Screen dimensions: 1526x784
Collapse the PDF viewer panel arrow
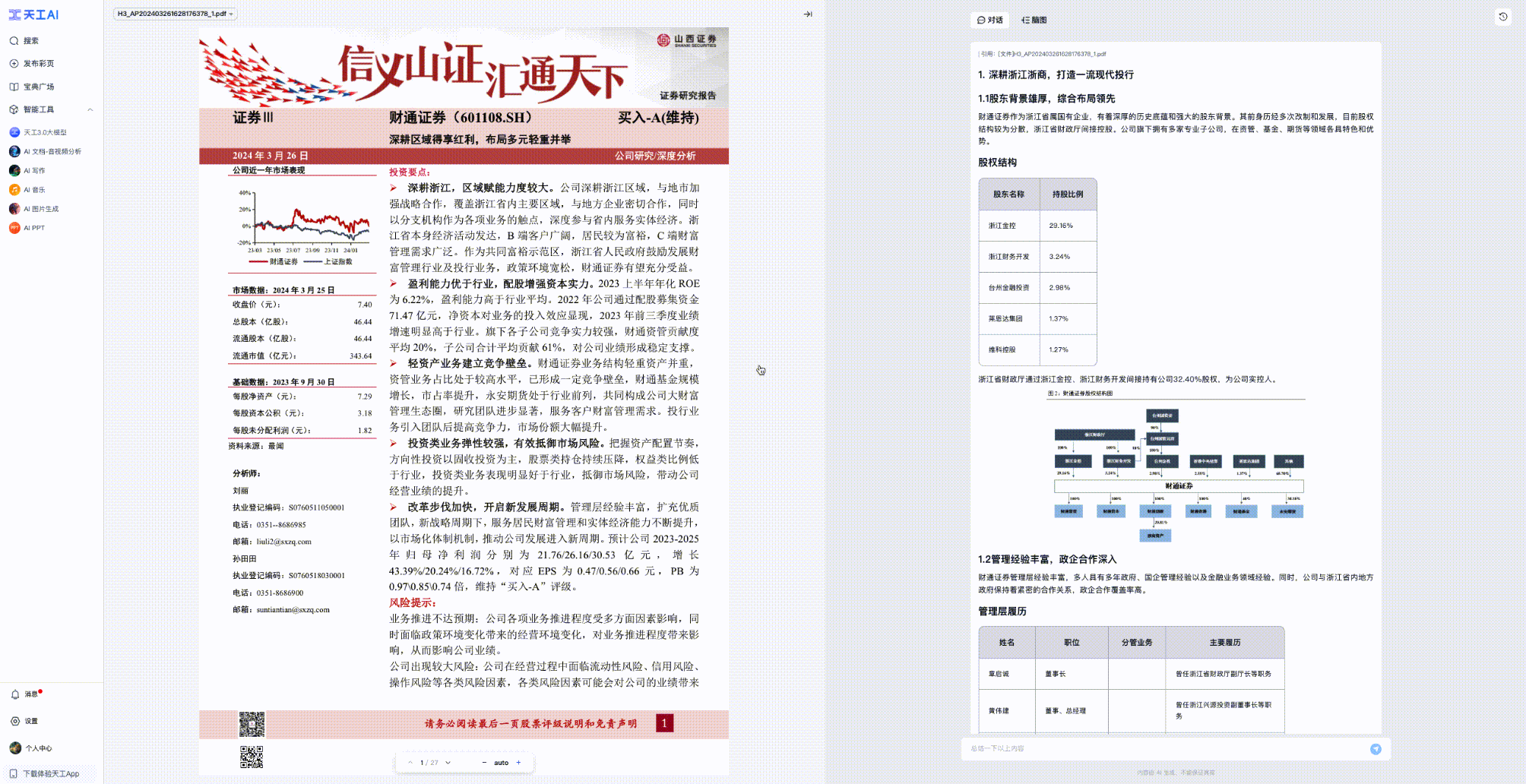click(x=807, y=13)
